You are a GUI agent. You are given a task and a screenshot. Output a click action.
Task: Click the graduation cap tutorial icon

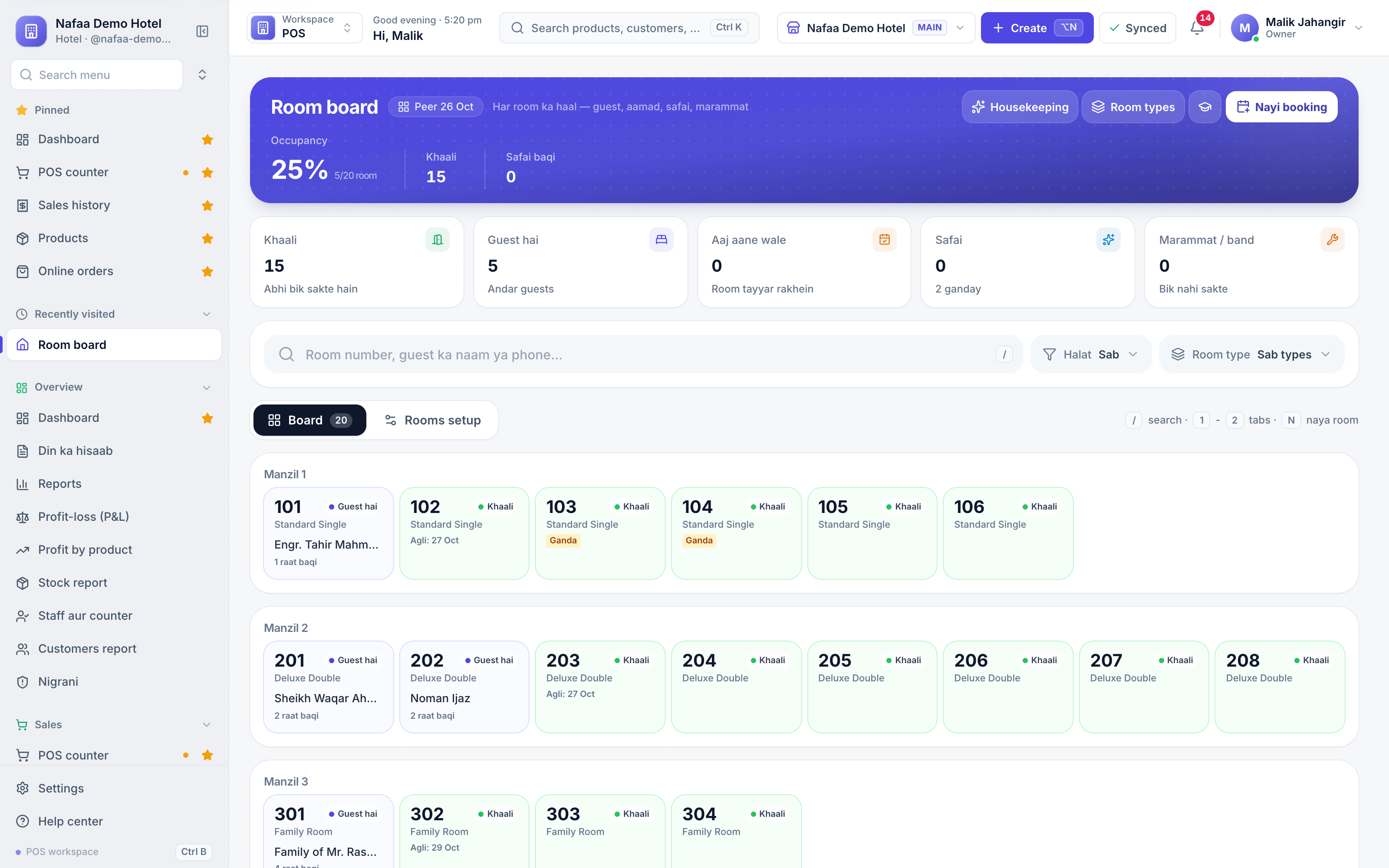tap(1205, 107)
